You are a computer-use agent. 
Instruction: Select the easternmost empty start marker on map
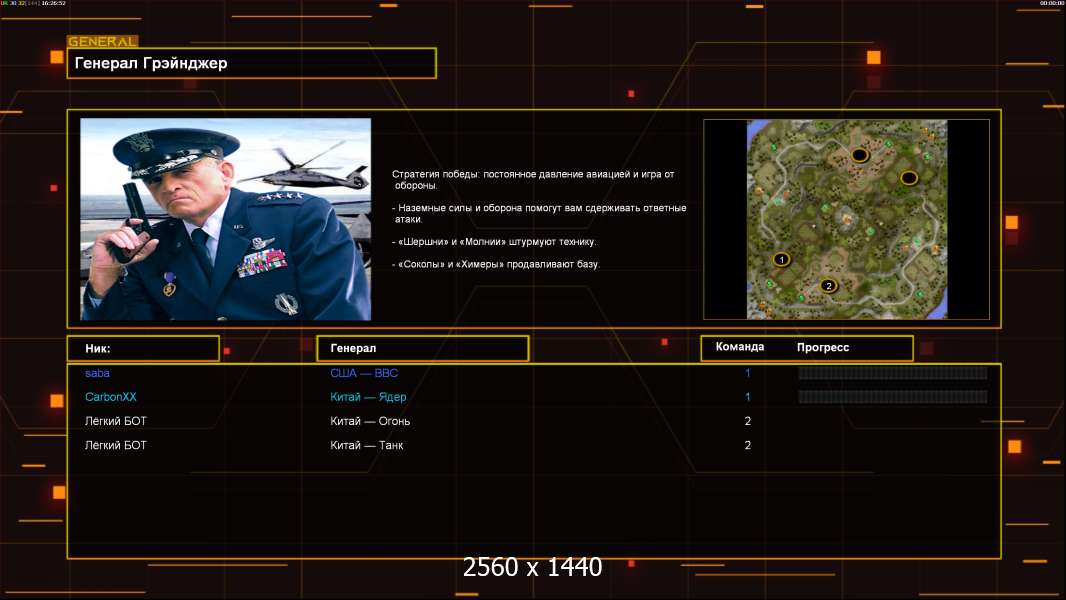click(x=908, y=178)
